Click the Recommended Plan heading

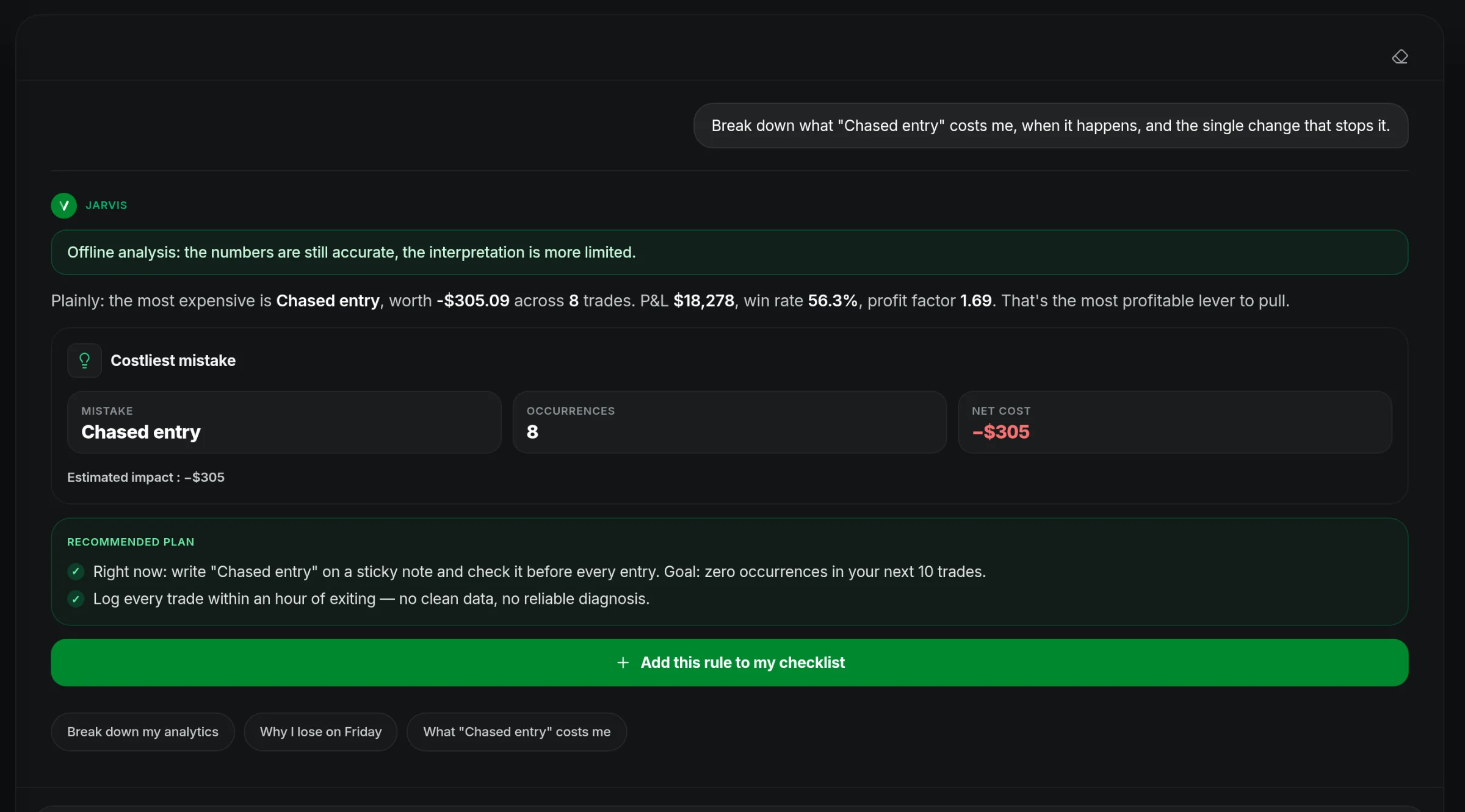pyautogui.click(x=131, y=542)
